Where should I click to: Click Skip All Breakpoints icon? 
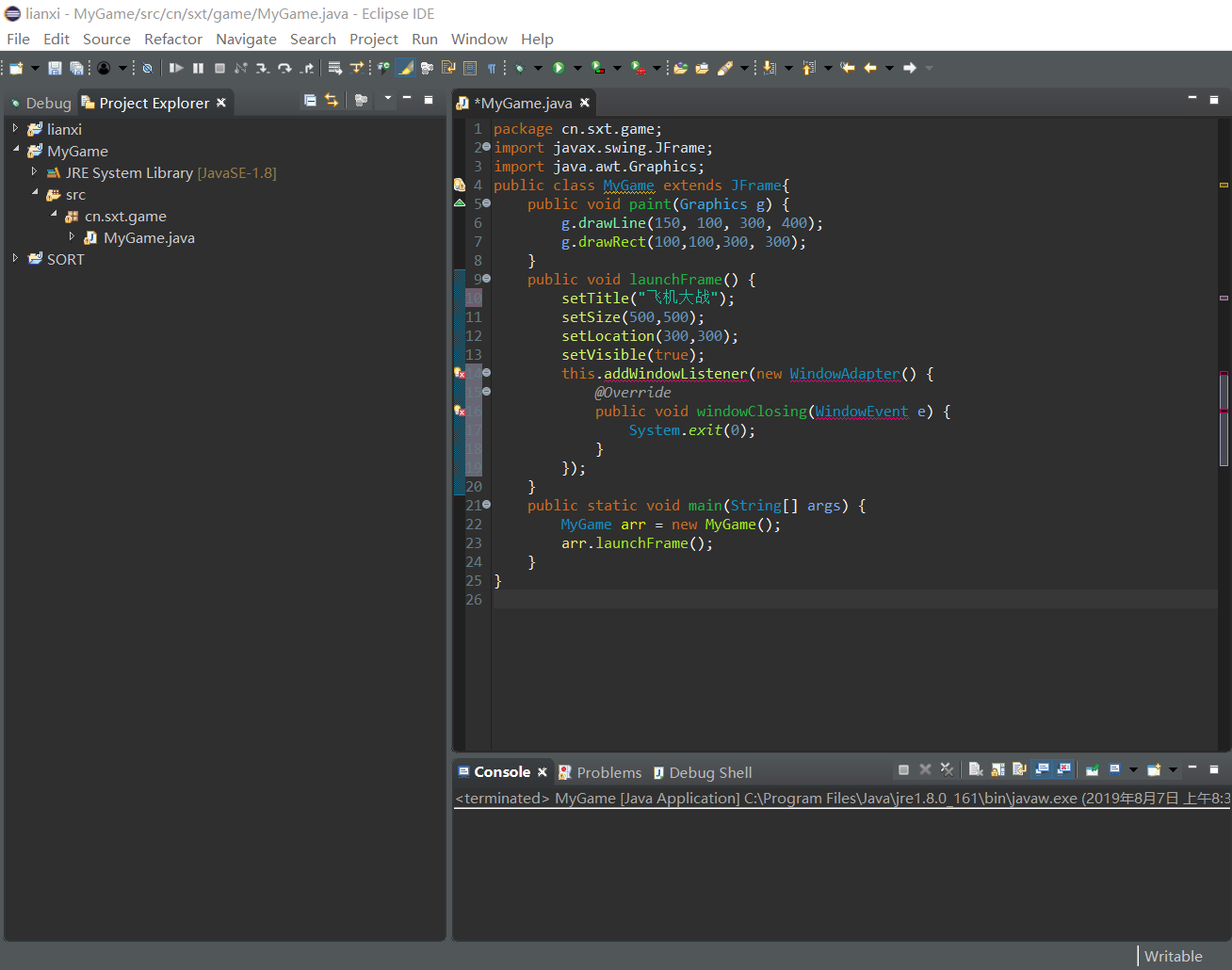pos(147,68)
